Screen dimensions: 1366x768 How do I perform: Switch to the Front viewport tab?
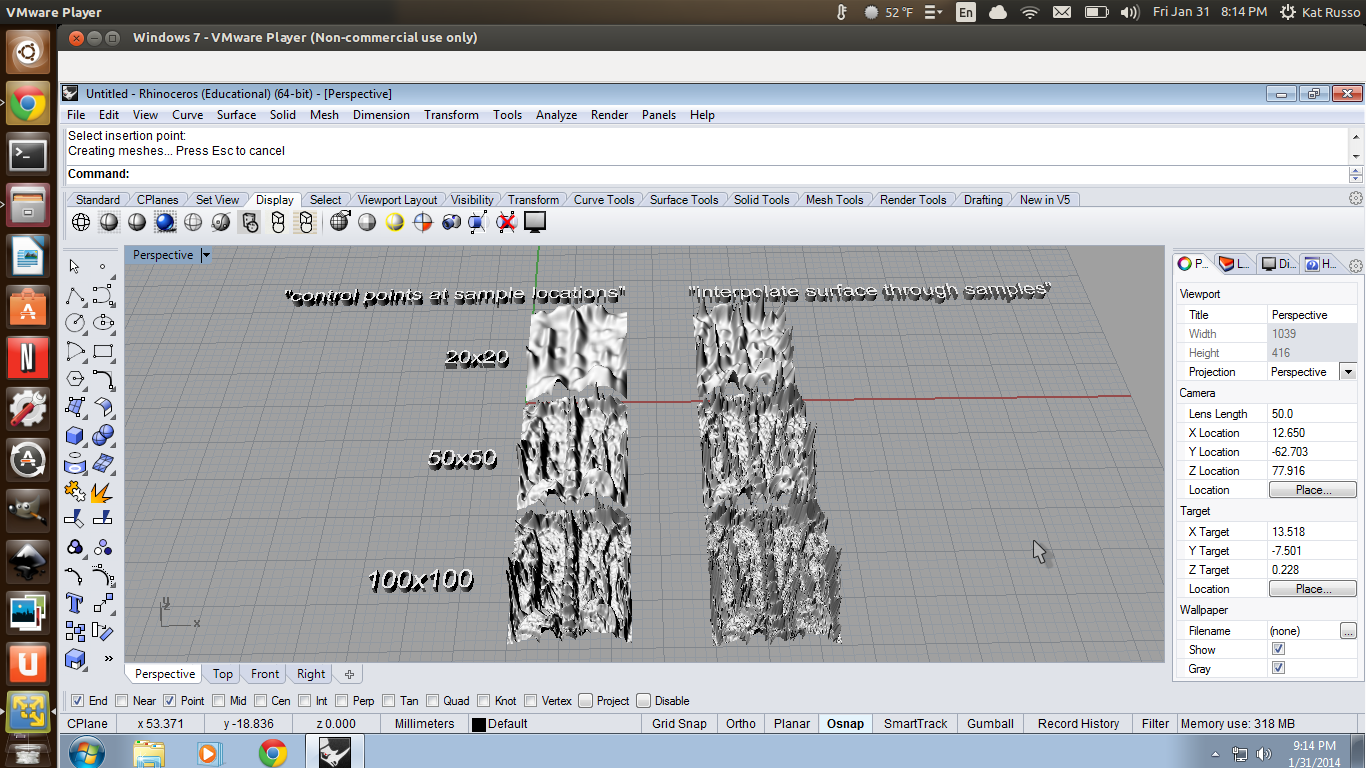263,673
